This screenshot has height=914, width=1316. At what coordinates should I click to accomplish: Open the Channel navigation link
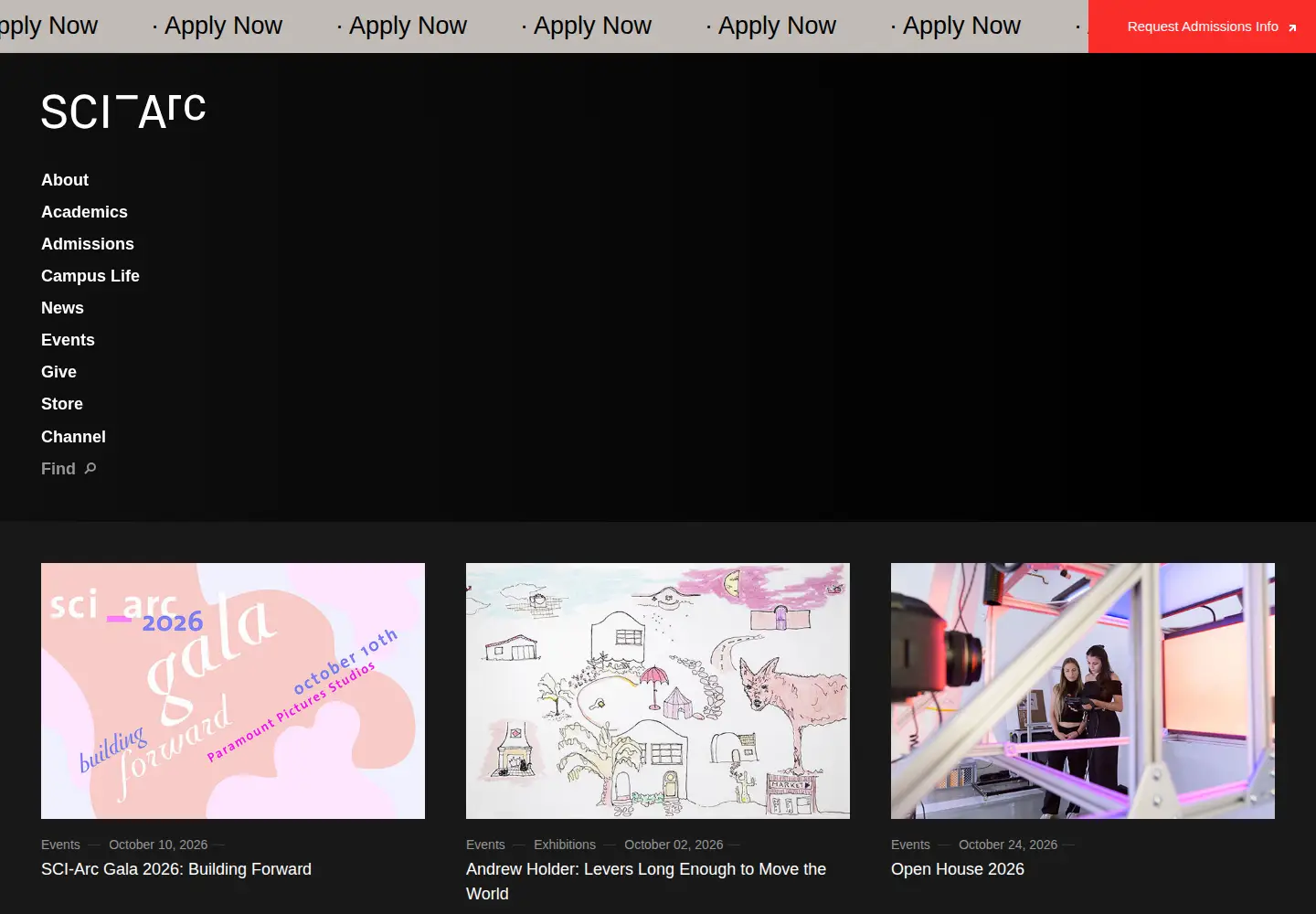[x=73, y=437]
